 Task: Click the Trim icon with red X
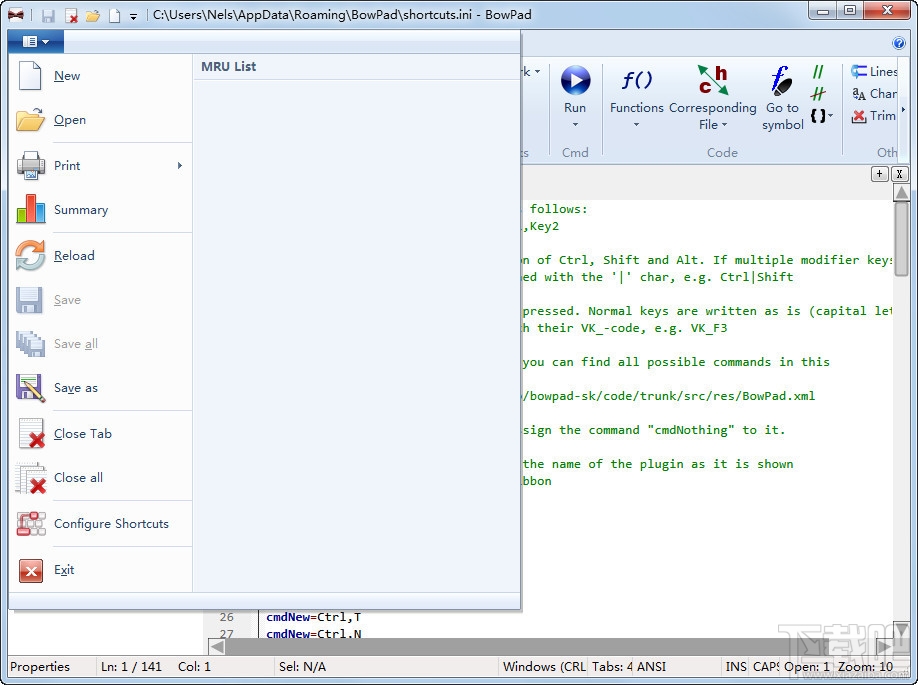tap(859, 116)
